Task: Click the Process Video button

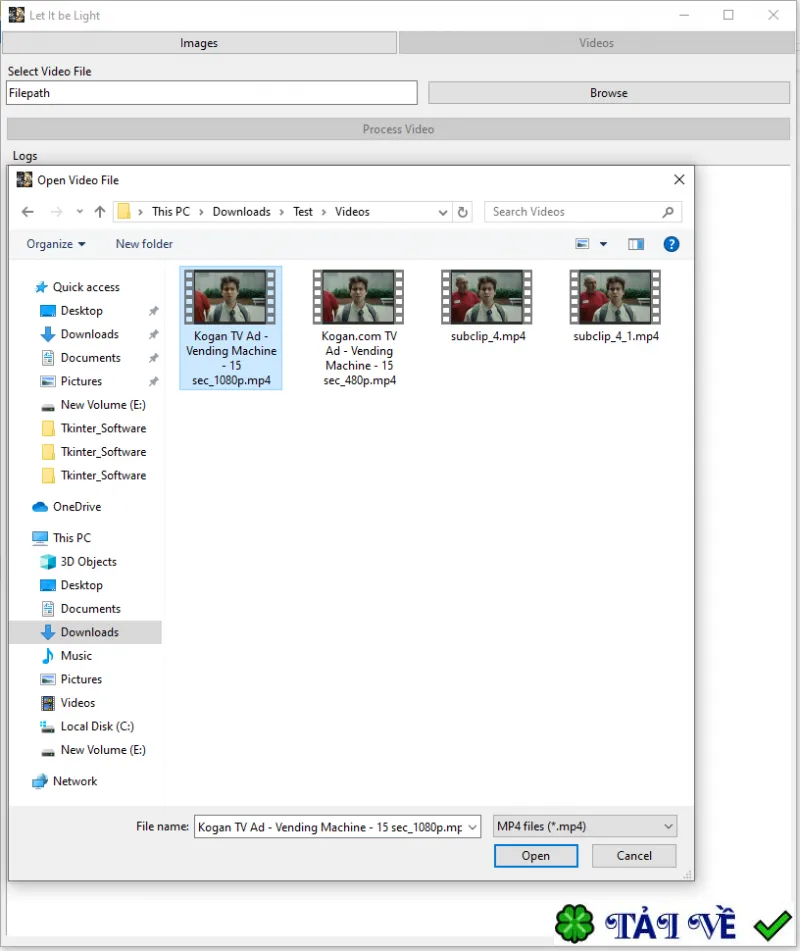Action: coord(398,129)
